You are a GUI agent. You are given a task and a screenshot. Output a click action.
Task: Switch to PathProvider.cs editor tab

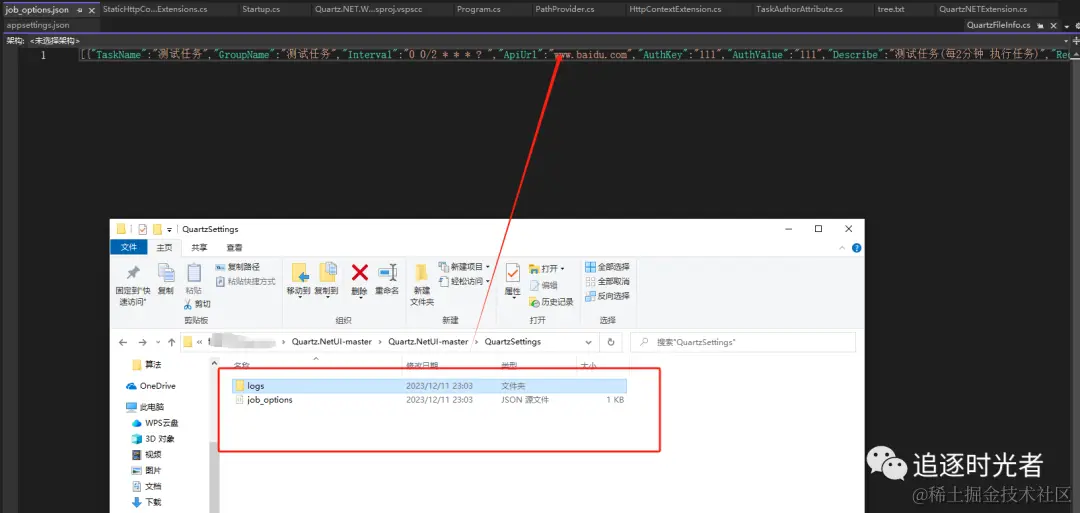coord(565,10)
